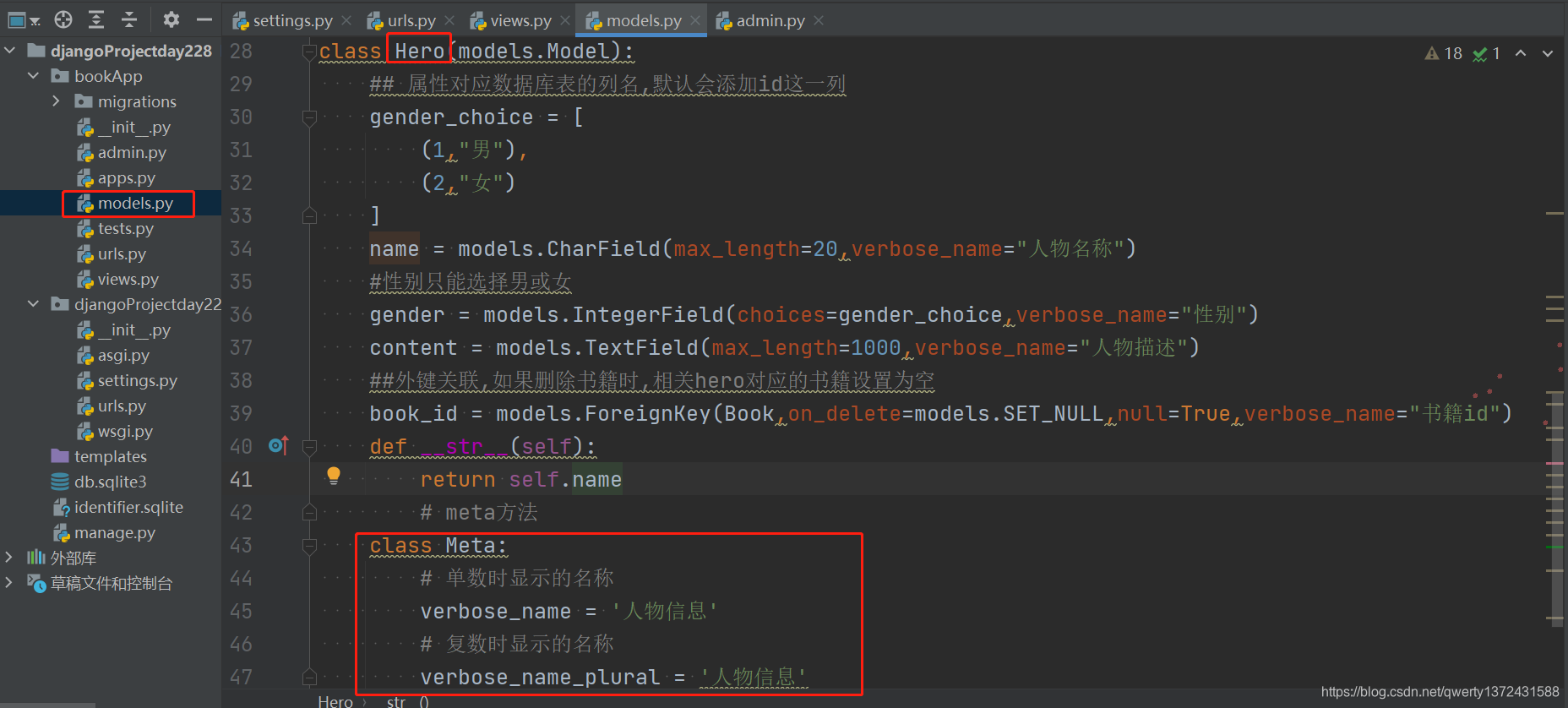
Task: Go to next highlighted error arrow
Action: tap(1548, 53)
